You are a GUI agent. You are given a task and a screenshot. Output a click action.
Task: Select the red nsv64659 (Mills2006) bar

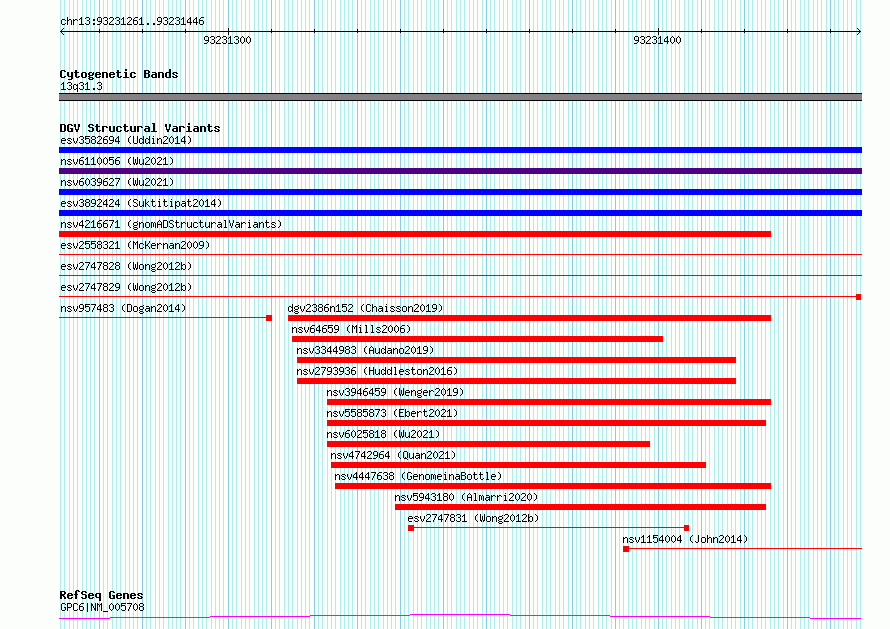click(477, 339)
